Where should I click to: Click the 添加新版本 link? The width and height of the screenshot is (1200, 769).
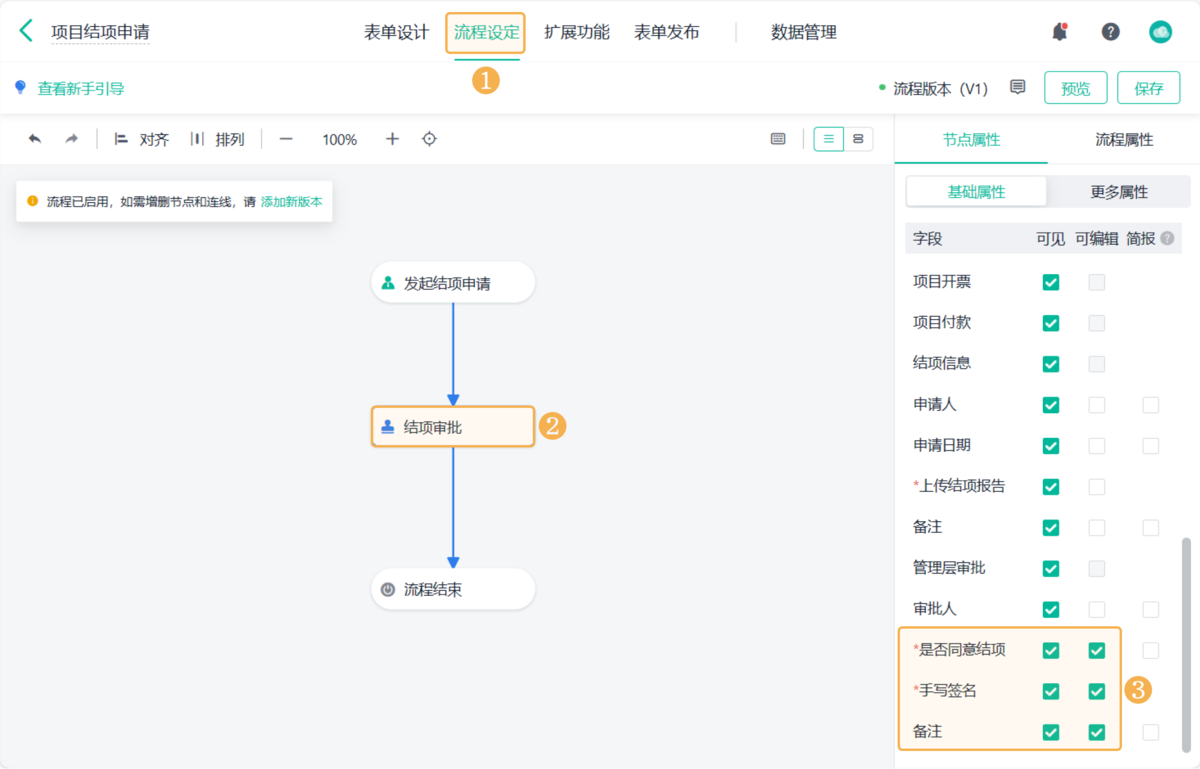[291, 200]
